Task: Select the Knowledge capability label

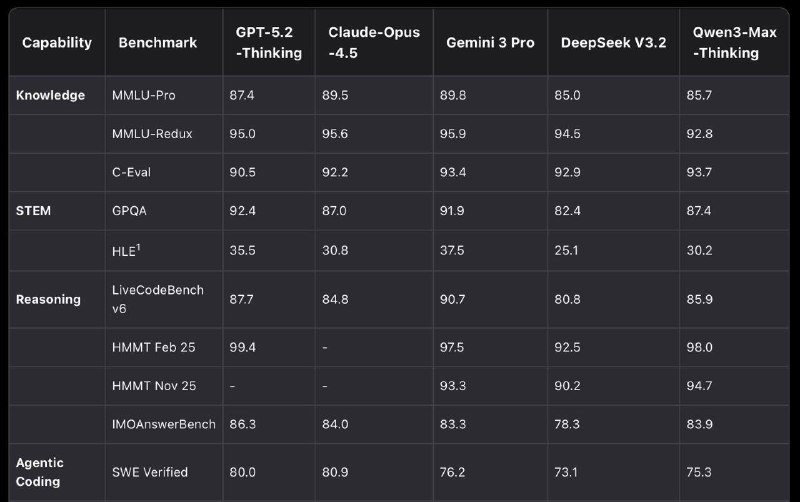Action: coord(51,95)
